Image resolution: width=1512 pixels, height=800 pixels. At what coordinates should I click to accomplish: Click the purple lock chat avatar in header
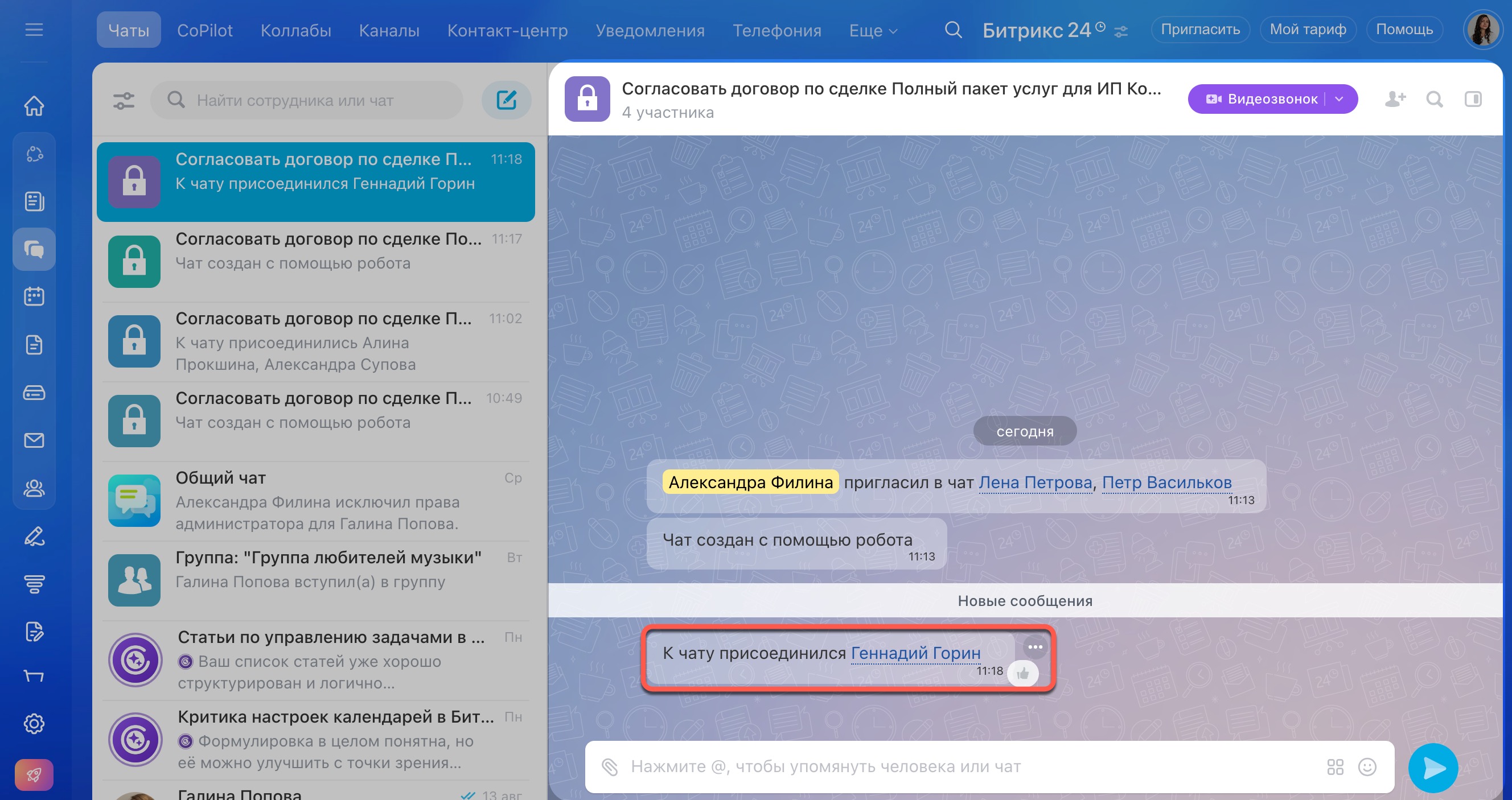[587, 99]
